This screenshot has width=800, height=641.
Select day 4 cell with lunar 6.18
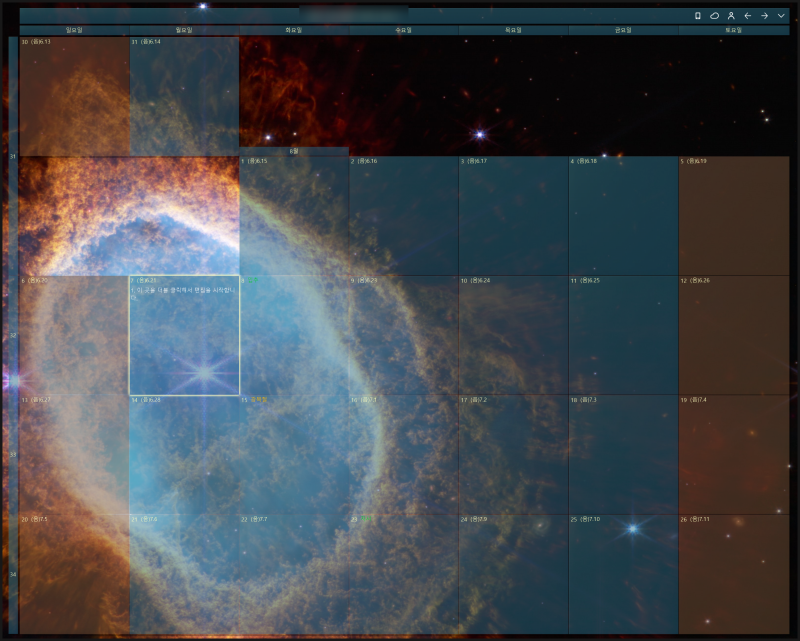(x=624, y=216)
